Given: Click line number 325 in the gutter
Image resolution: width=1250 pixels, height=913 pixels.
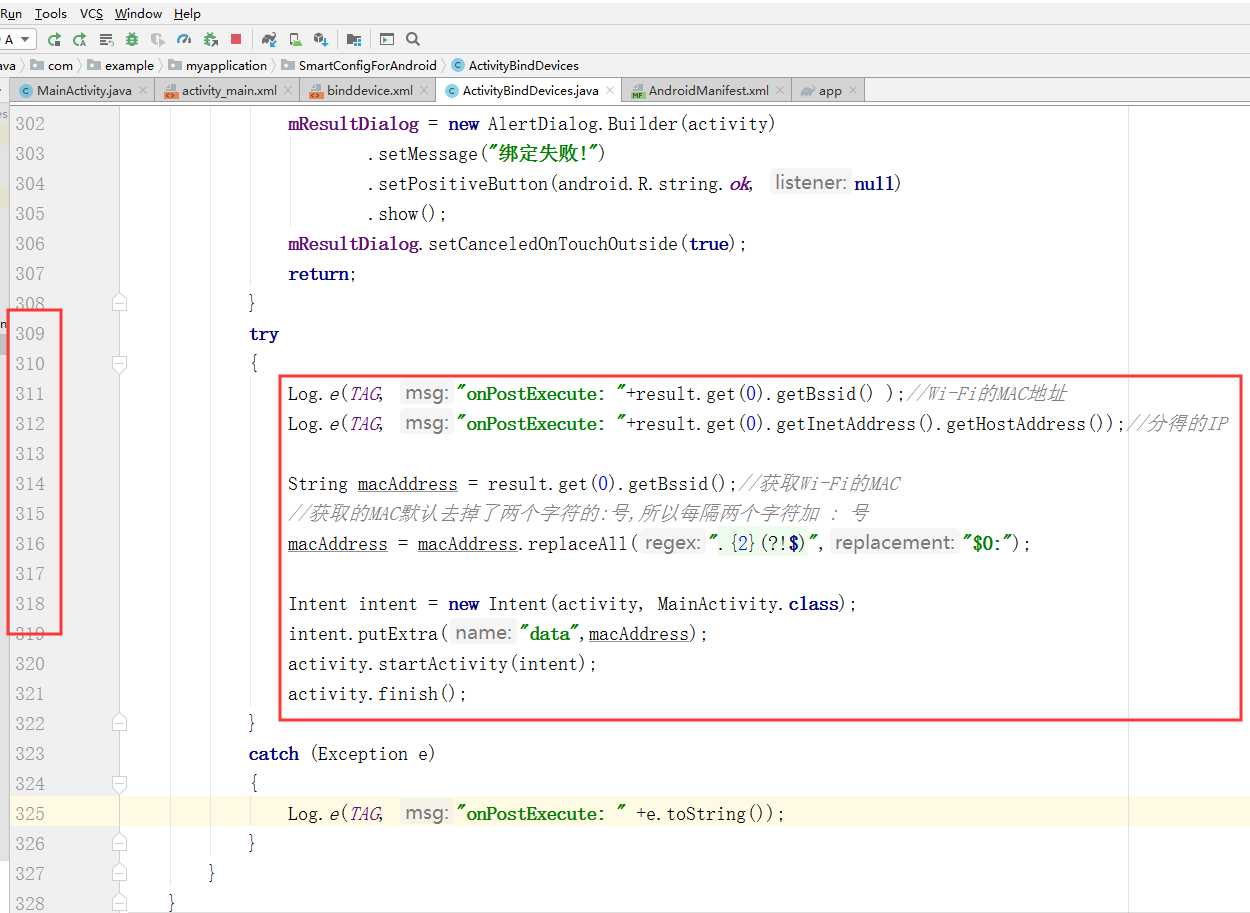Looking at the screenshot, I should 30,814.
